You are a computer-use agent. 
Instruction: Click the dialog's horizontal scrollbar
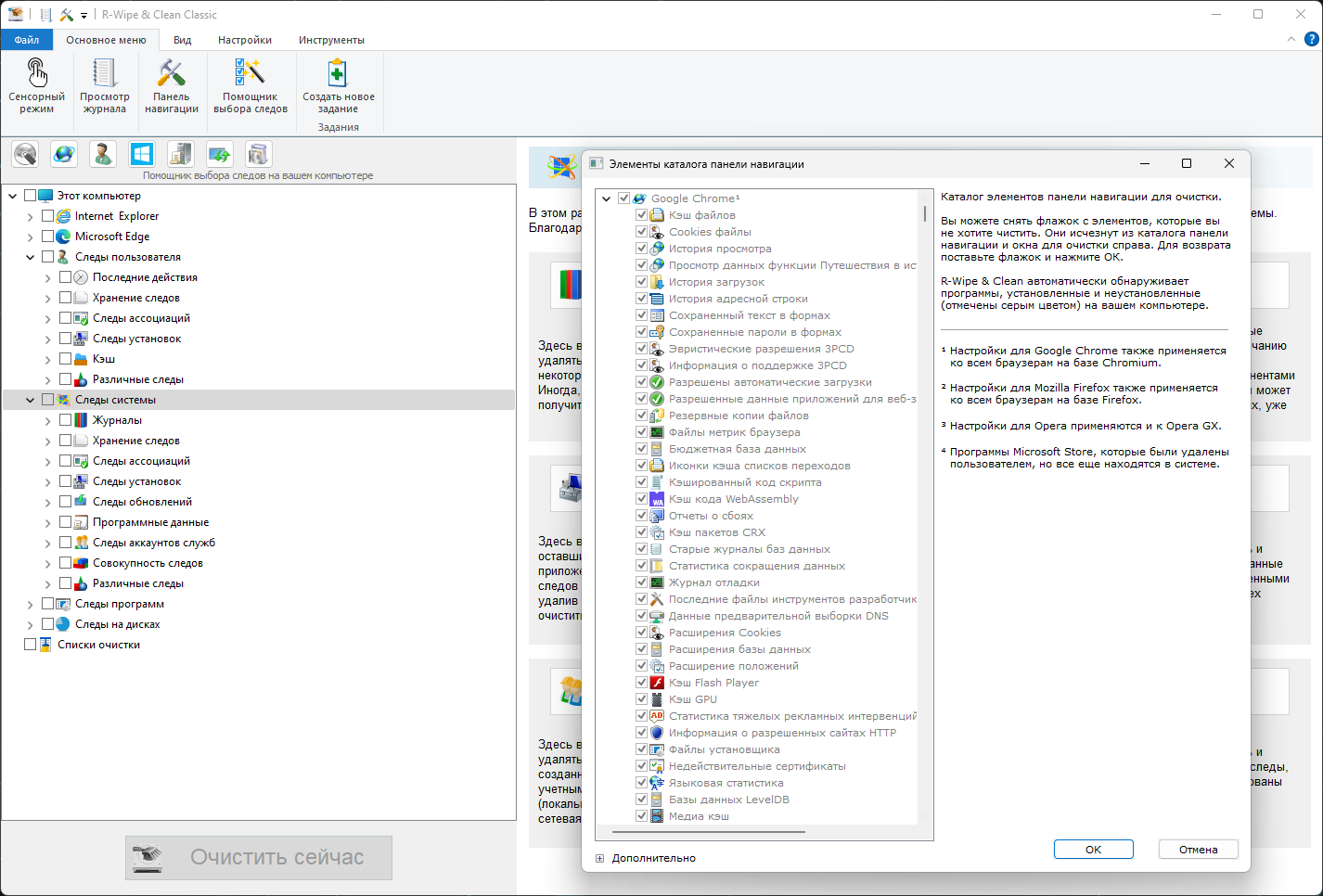[x=709, y=833]
